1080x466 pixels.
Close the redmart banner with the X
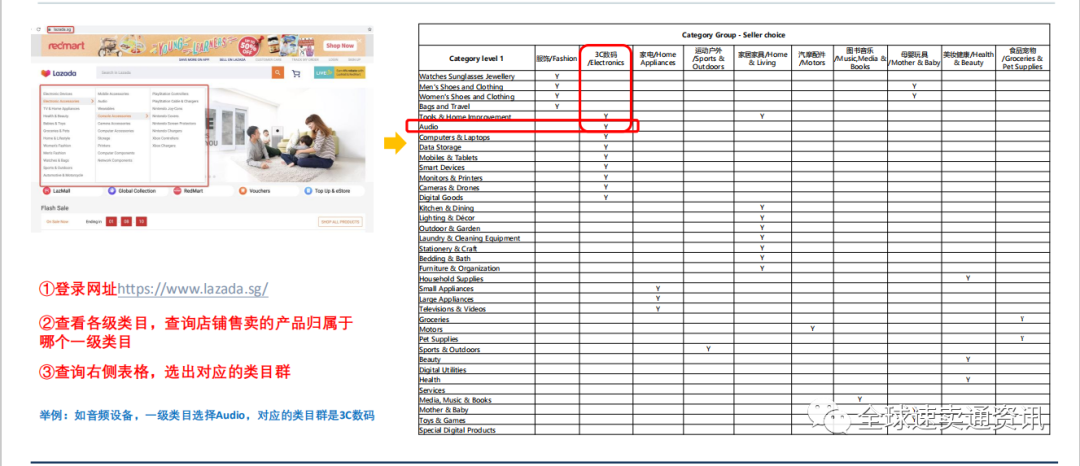coord(360,41)
